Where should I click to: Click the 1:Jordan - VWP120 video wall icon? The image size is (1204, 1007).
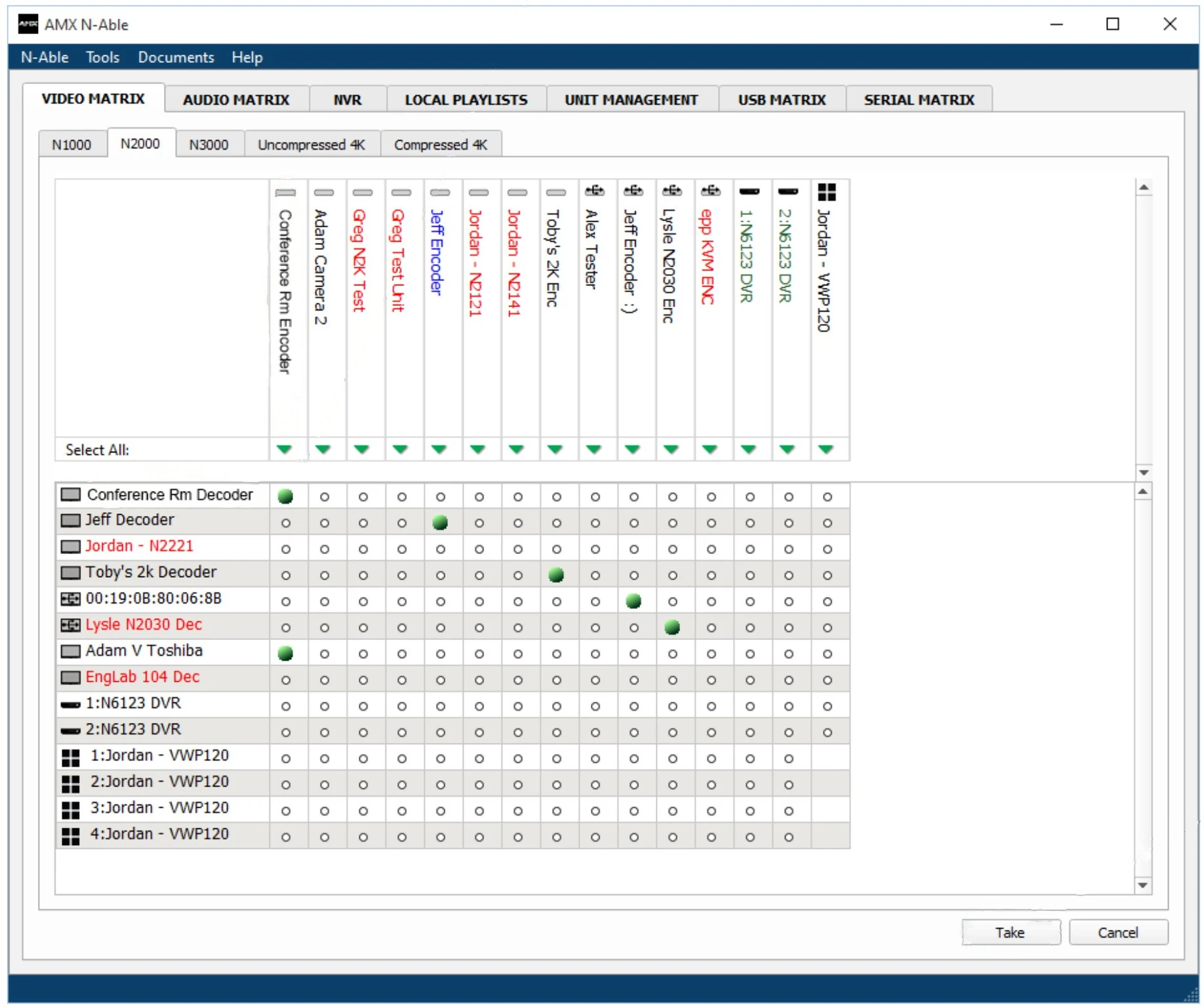70,758
